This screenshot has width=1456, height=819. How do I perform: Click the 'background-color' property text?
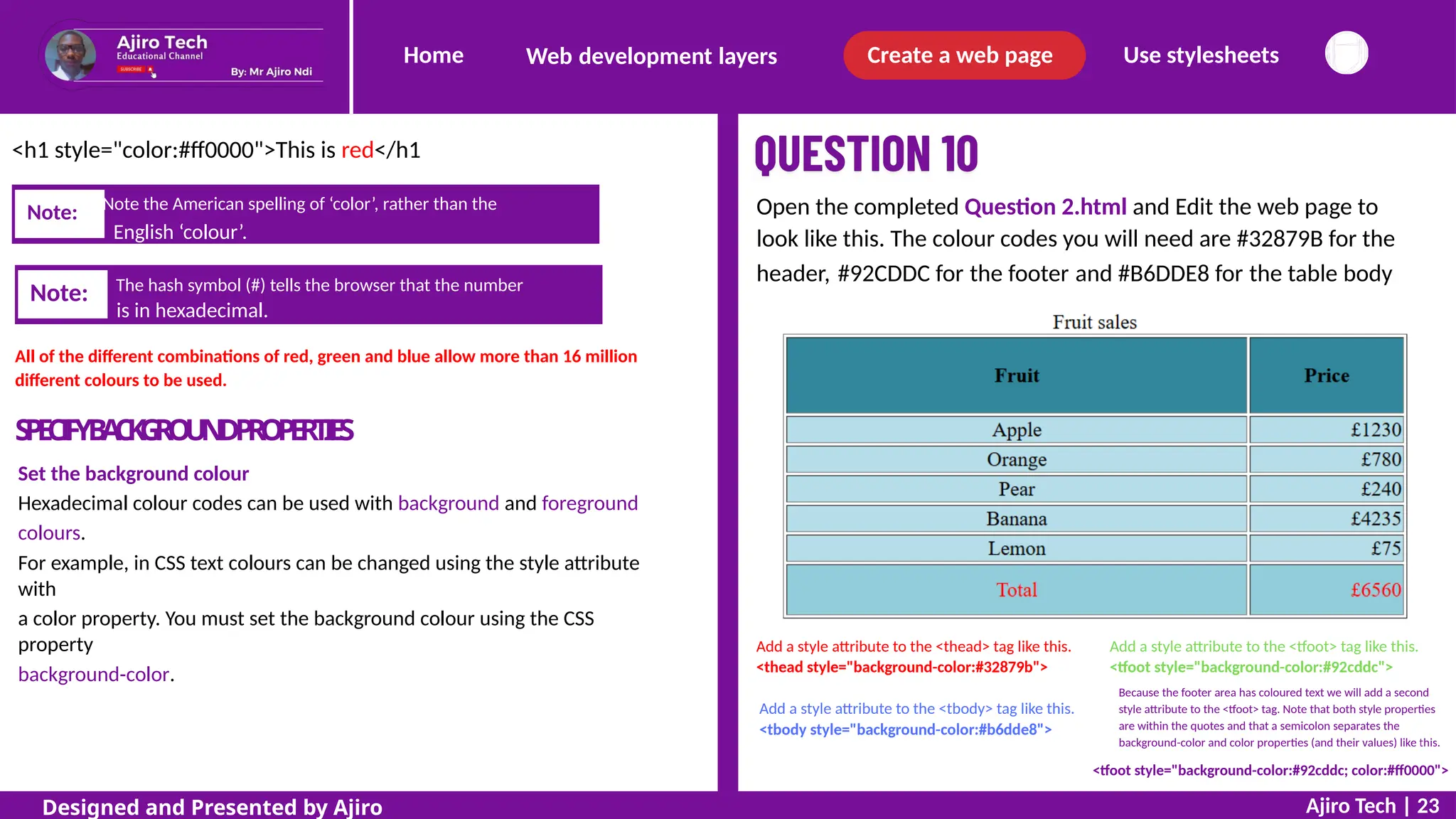pos(94,674)
